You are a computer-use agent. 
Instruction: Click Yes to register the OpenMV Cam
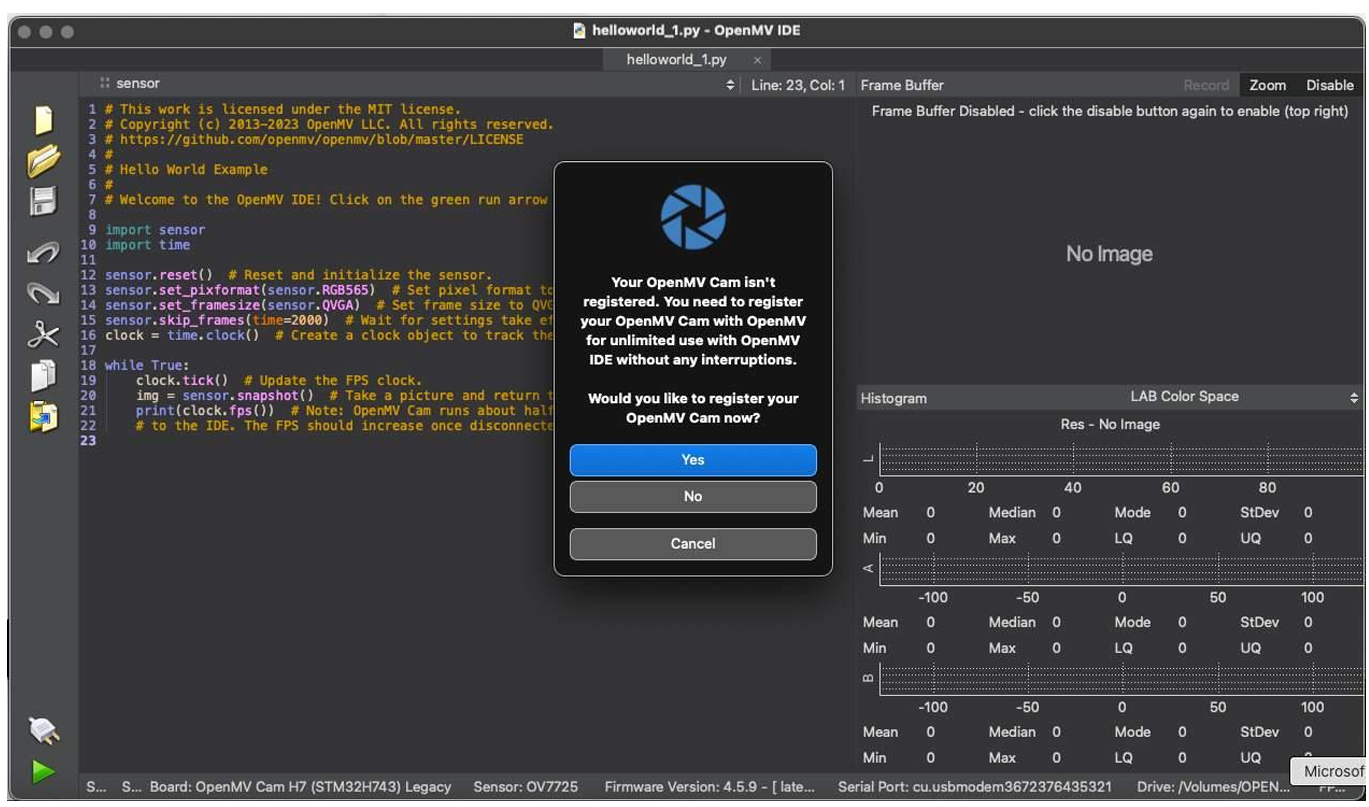point(693,460)
